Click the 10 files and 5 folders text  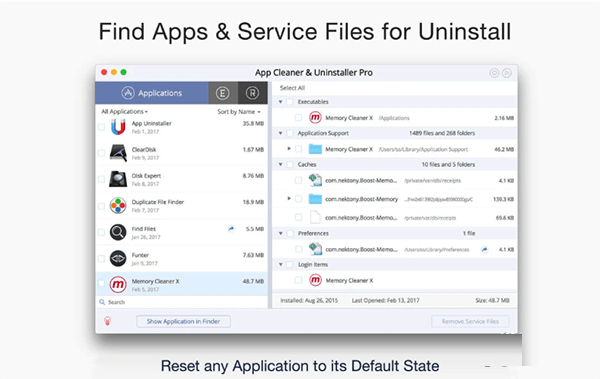pyautogui.click(x=448, y=165)
